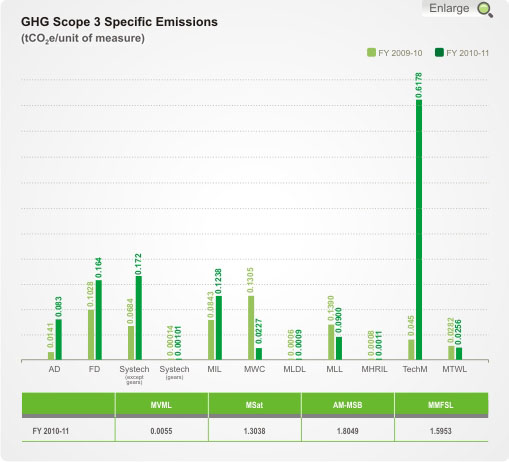This screenshot has width=509, height=462.
Task: Select the MSat table column header
Action: (254, 405)
